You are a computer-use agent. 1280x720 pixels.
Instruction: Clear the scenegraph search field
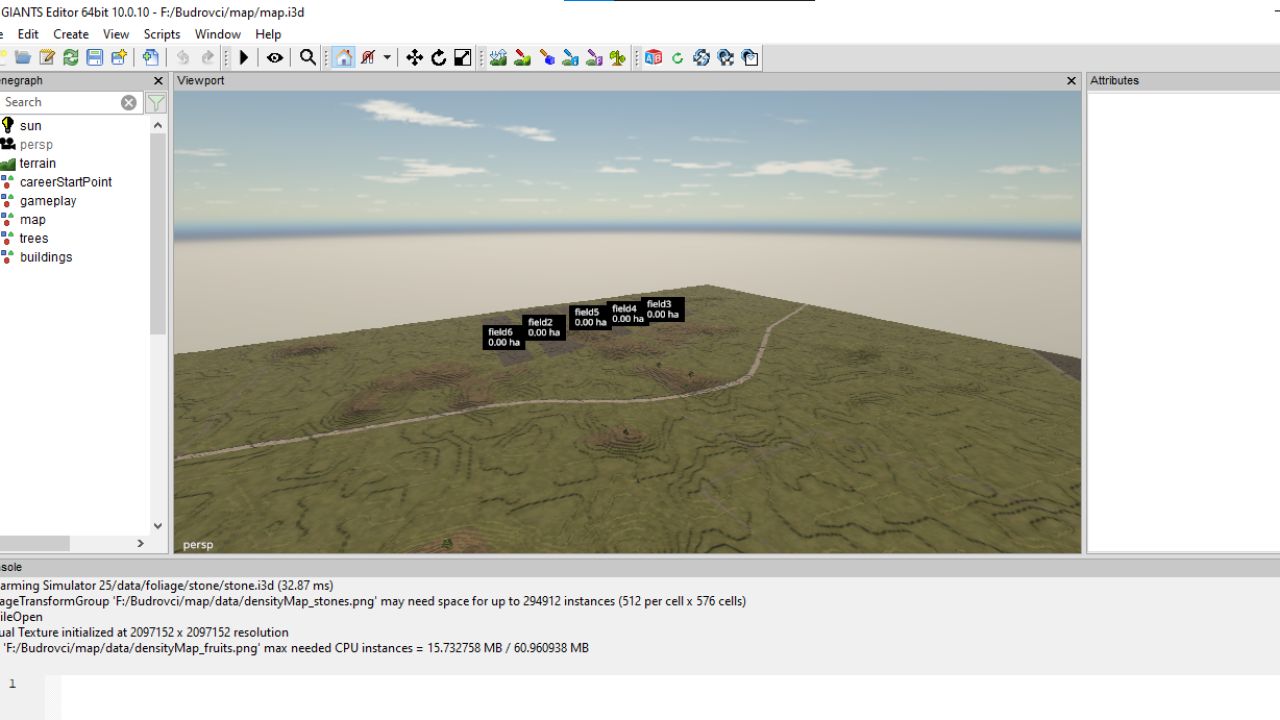click(129, 102)
